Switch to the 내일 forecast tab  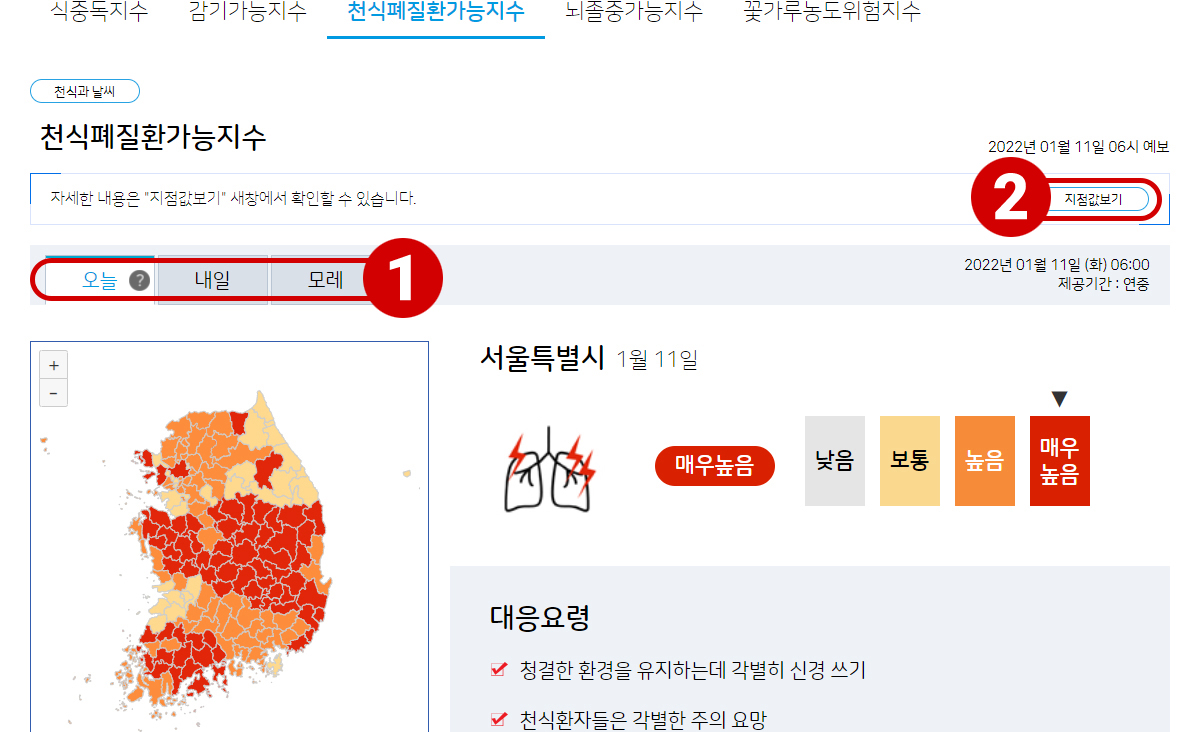click(212, 281)
